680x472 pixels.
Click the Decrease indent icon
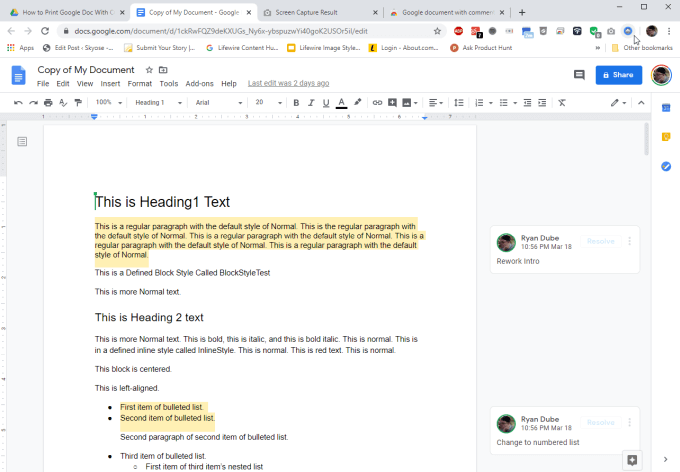click(527, 103)
